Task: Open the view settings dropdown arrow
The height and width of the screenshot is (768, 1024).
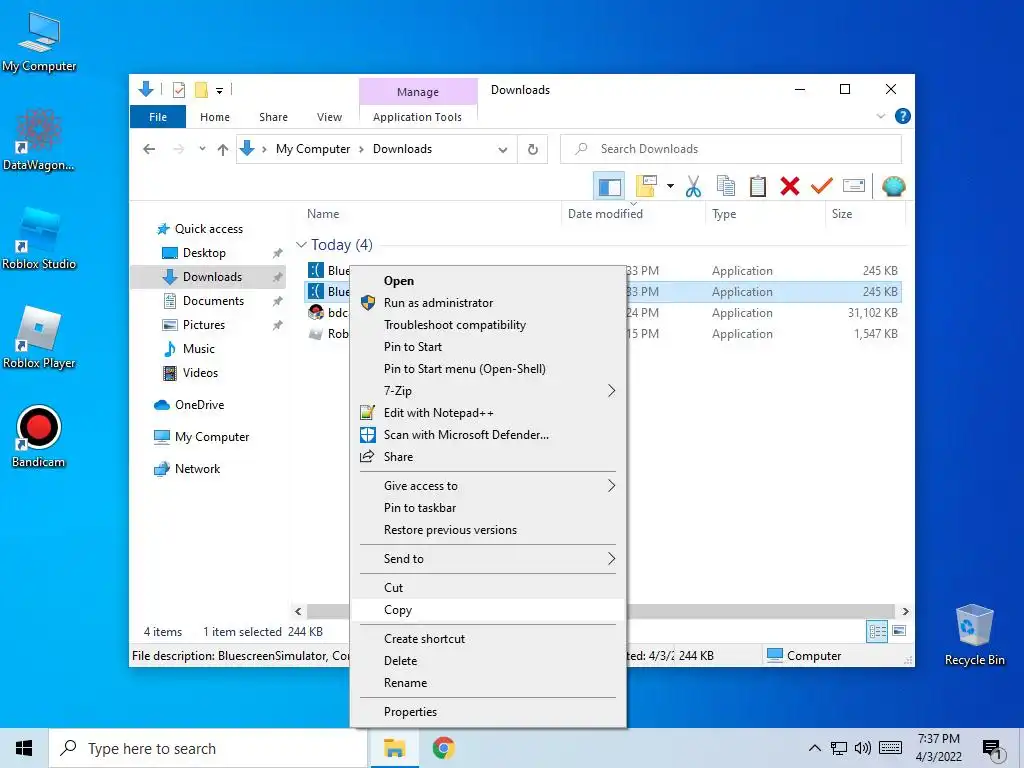Action: tap(670, 187)
